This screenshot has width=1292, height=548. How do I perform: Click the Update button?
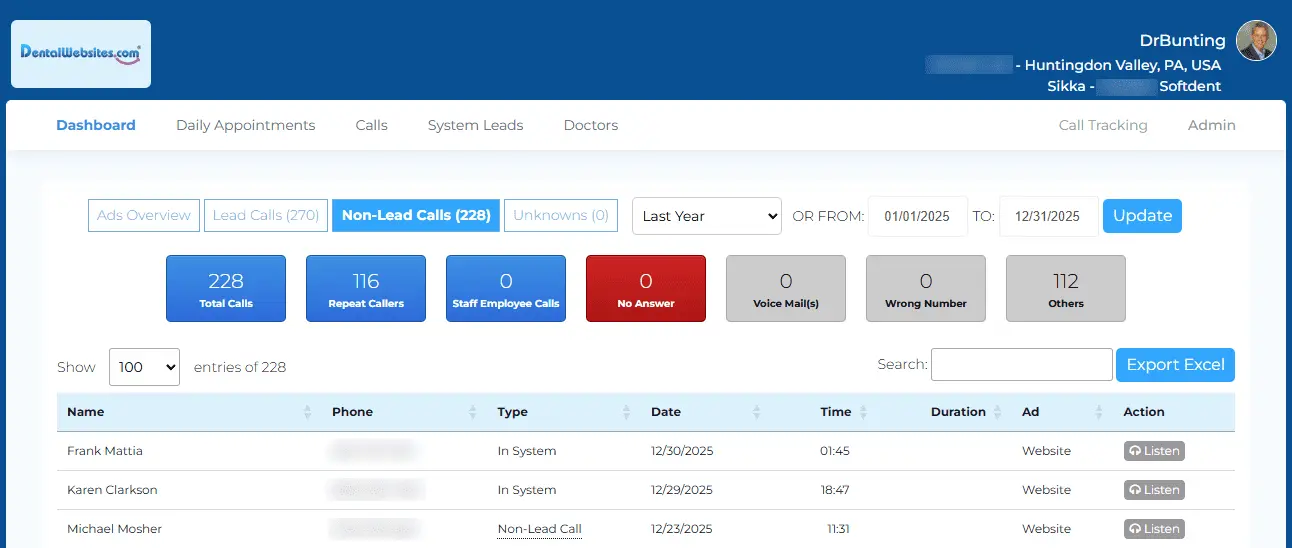(x=1142, y=216)
